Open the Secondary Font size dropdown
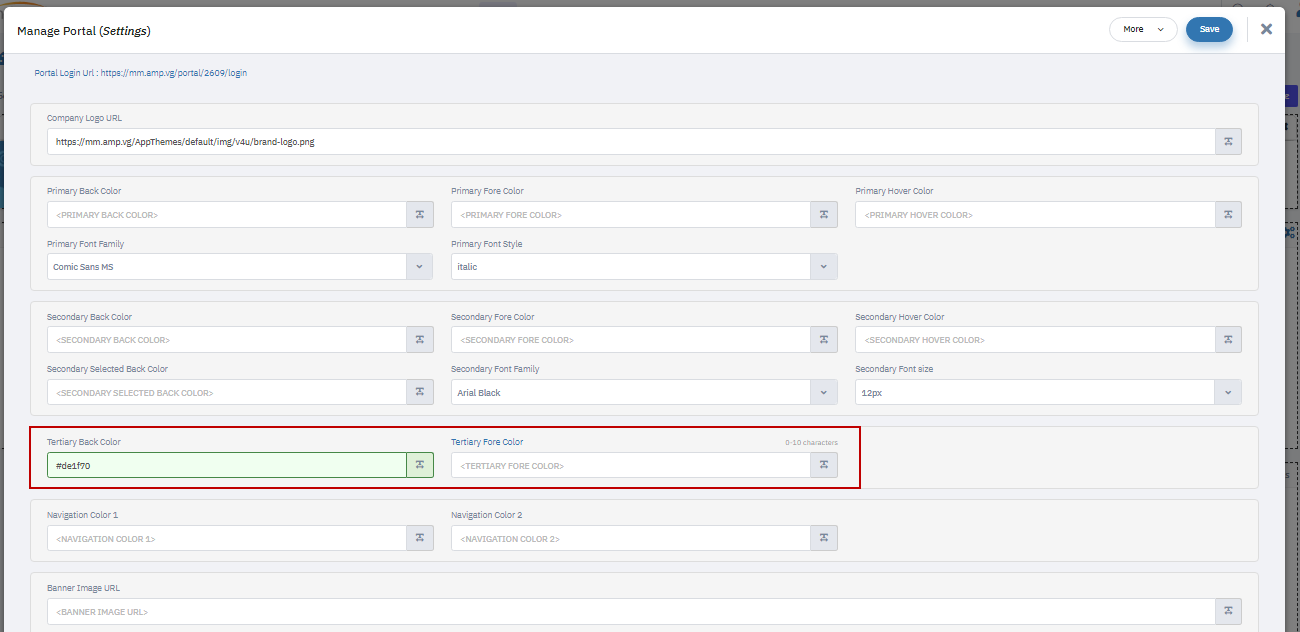 coord(1228,393)
